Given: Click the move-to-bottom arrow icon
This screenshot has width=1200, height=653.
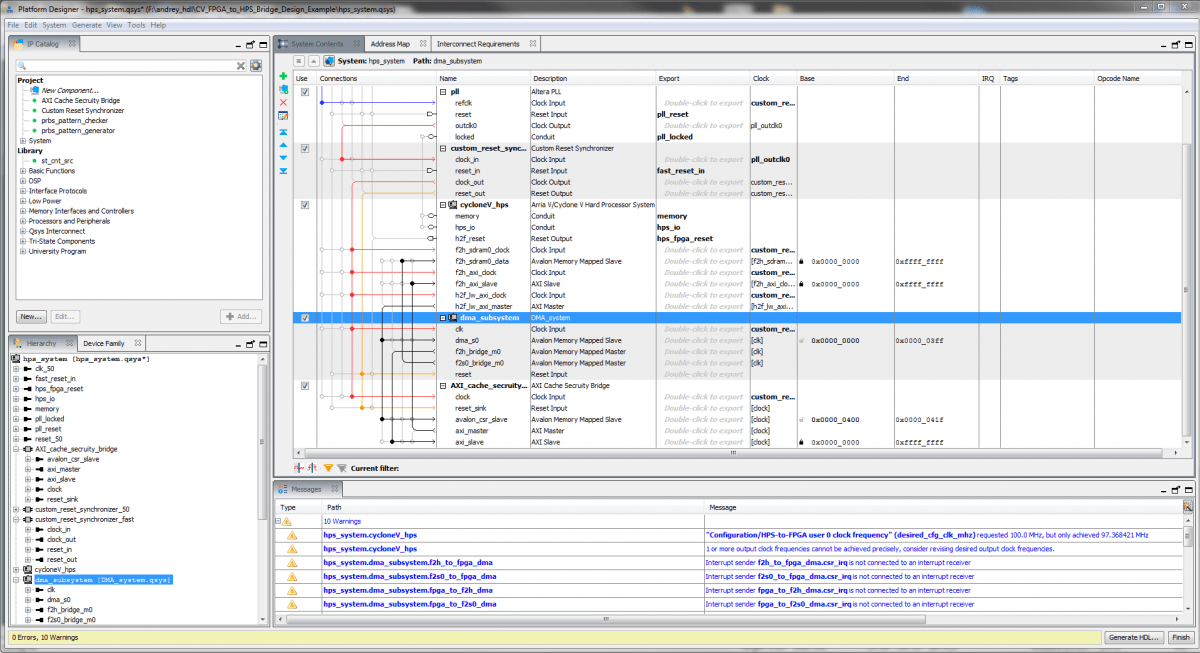Looking at the screenshot, I should coord(283,171).
